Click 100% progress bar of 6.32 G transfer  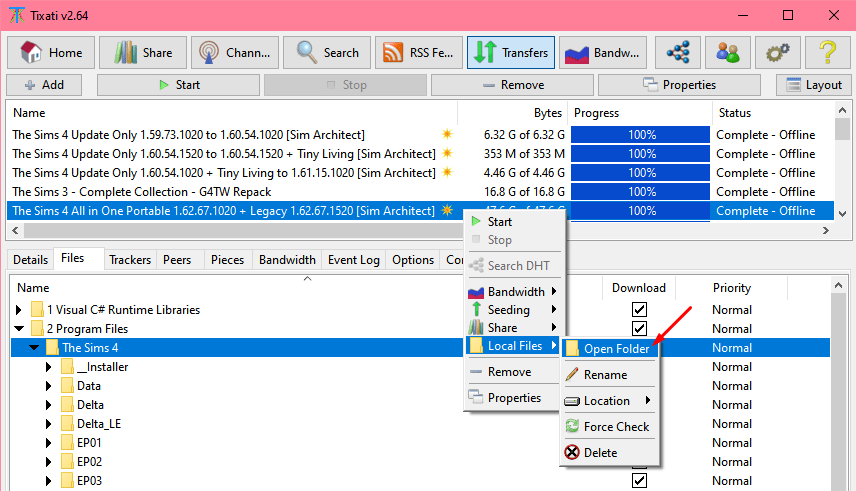click(640, 135)
